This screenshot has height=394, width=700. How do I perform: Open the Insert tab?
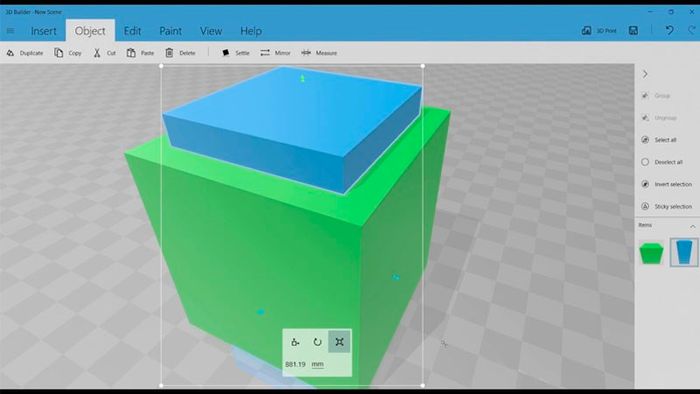pos(44,31)
